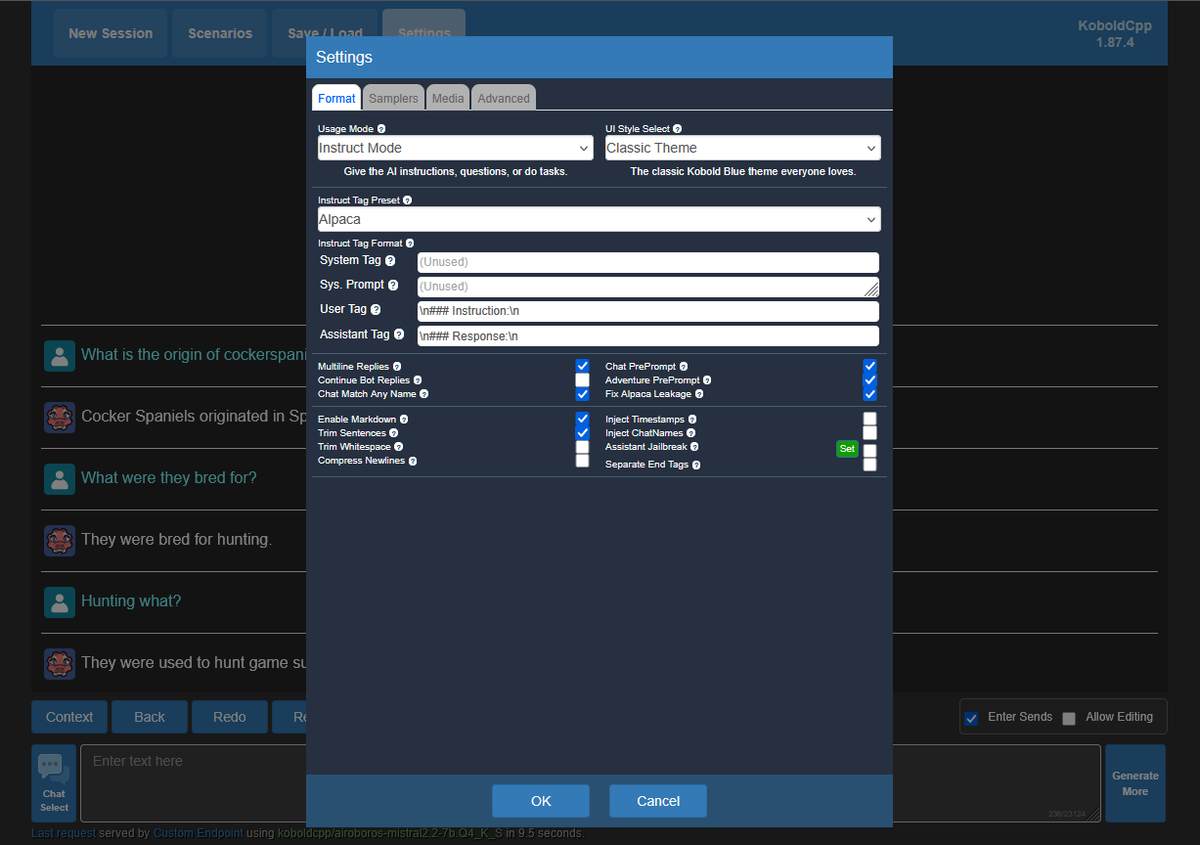Open help icon for Inject Timestamps
This screenshot has height=845, width=1200.
(x=692, y=419)
